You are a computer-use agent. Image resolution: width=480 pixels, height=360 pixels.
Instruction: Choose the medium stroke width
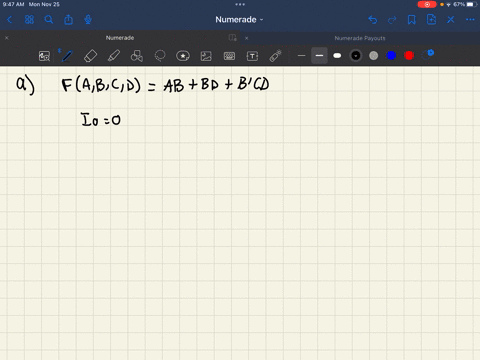(x=319, y=56)
